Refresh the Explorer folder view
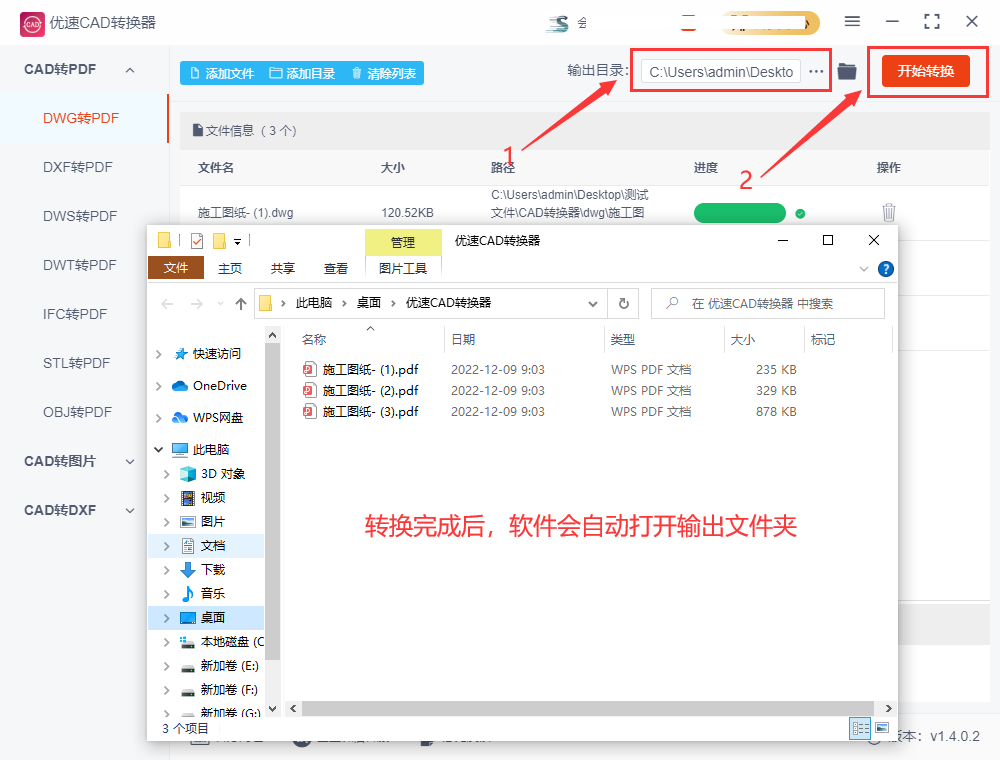1000x760 pixels. [624, 304]
